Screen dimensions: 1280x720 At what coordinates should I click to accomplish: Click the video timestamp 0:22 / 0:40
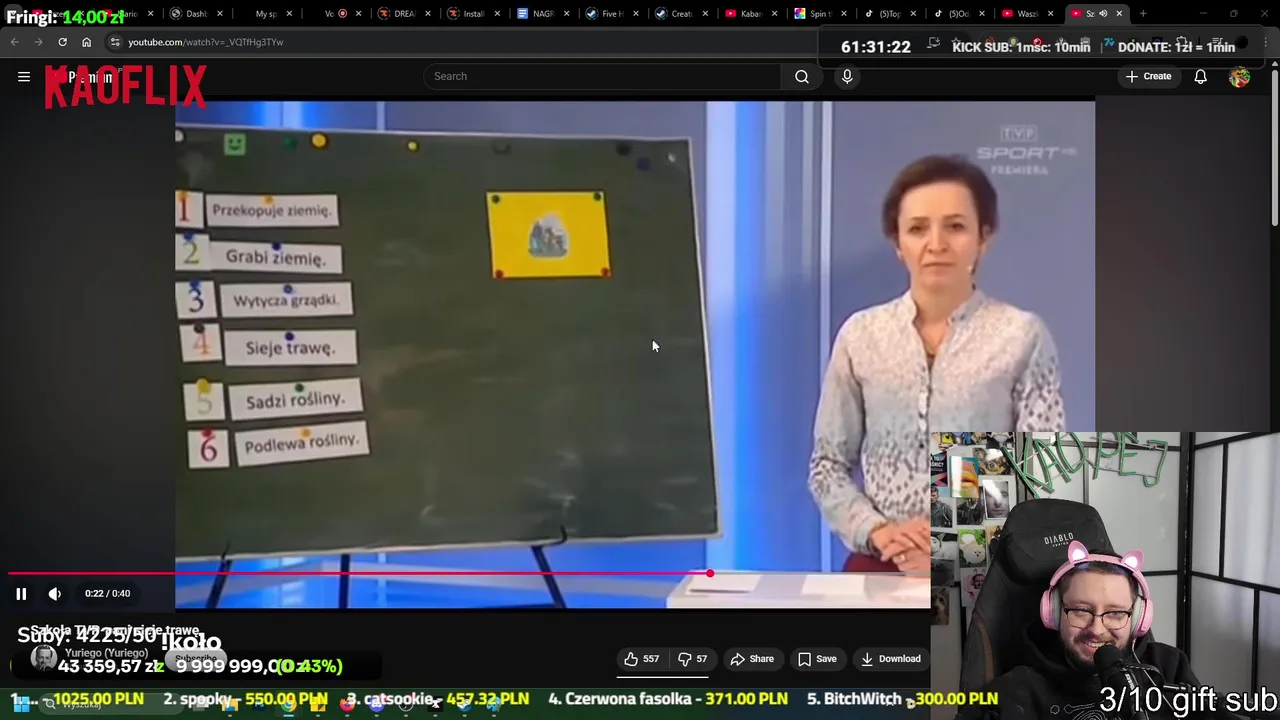point(107,594)
